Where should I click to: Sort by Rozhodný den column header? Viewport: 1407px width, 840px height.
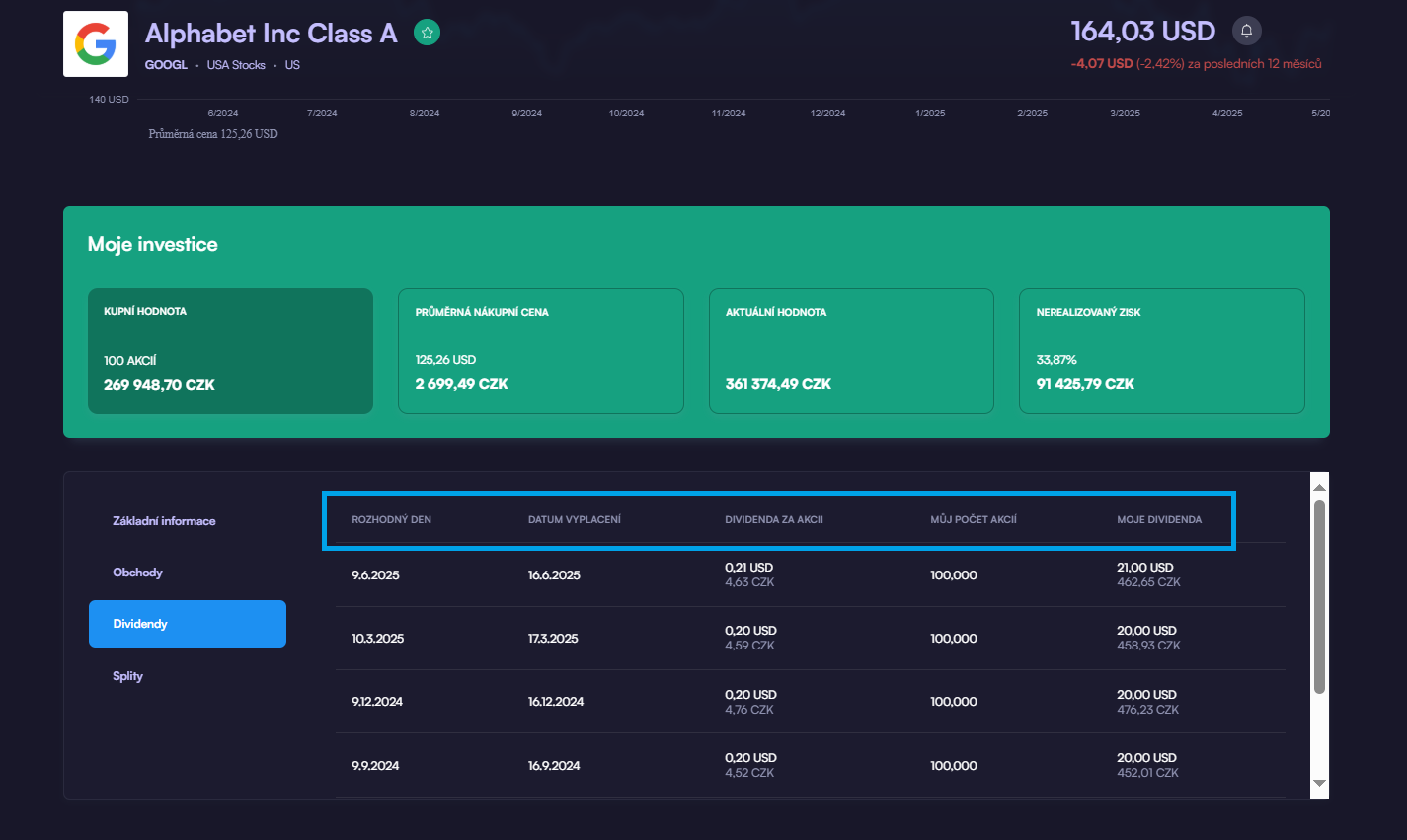(392, 519)
